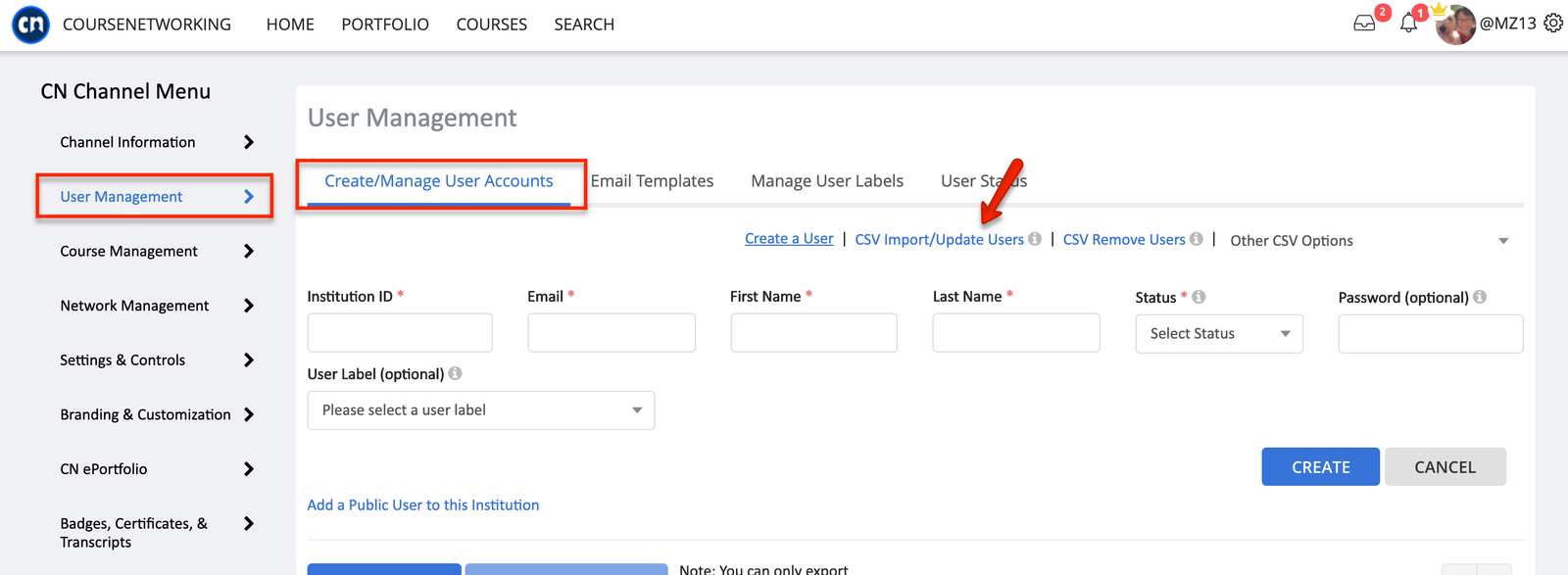Expand Network Management menu

click(249, 306)
